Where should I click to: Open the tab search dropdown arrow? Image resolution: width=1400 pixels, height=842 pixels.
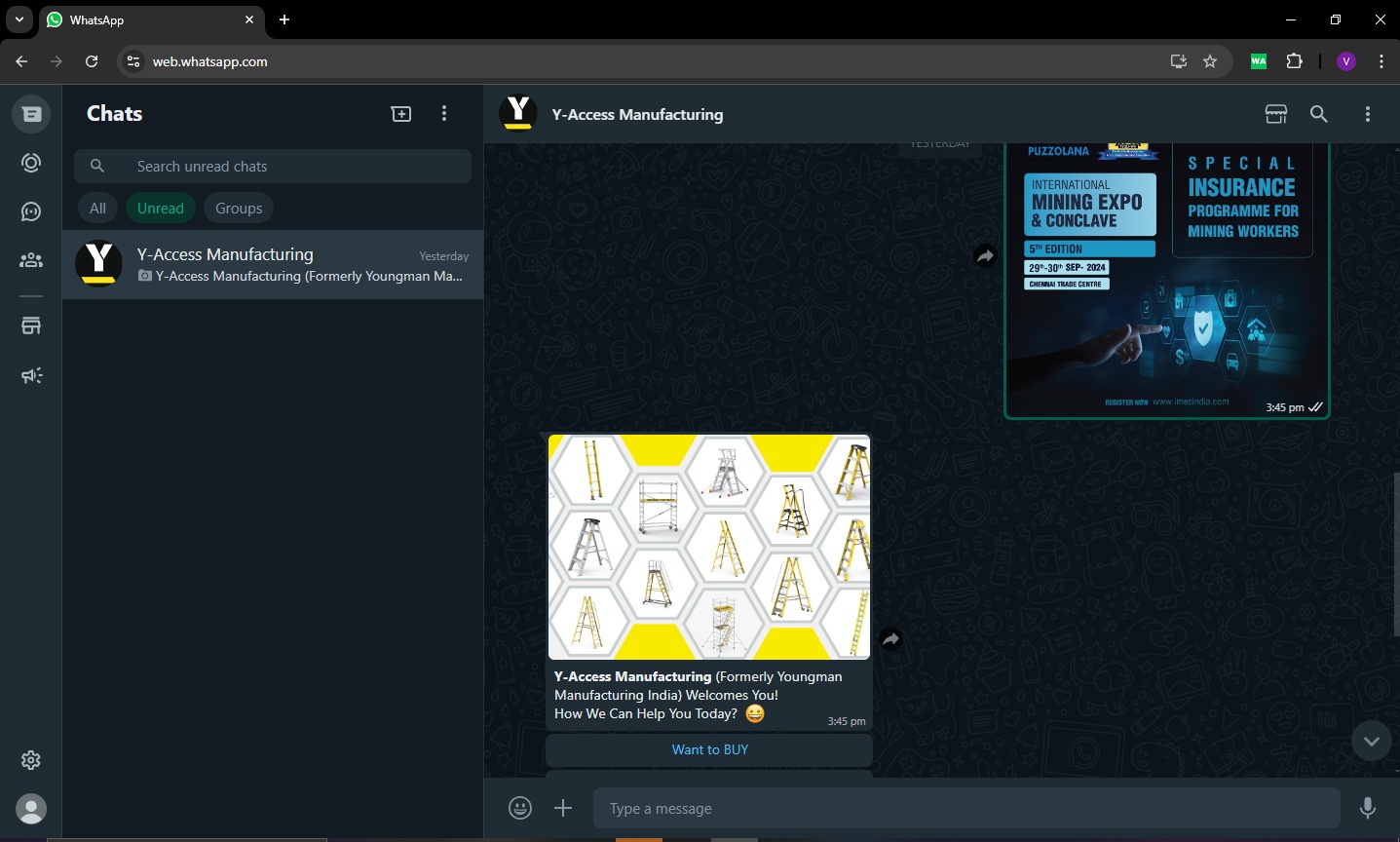click(19, 19)
